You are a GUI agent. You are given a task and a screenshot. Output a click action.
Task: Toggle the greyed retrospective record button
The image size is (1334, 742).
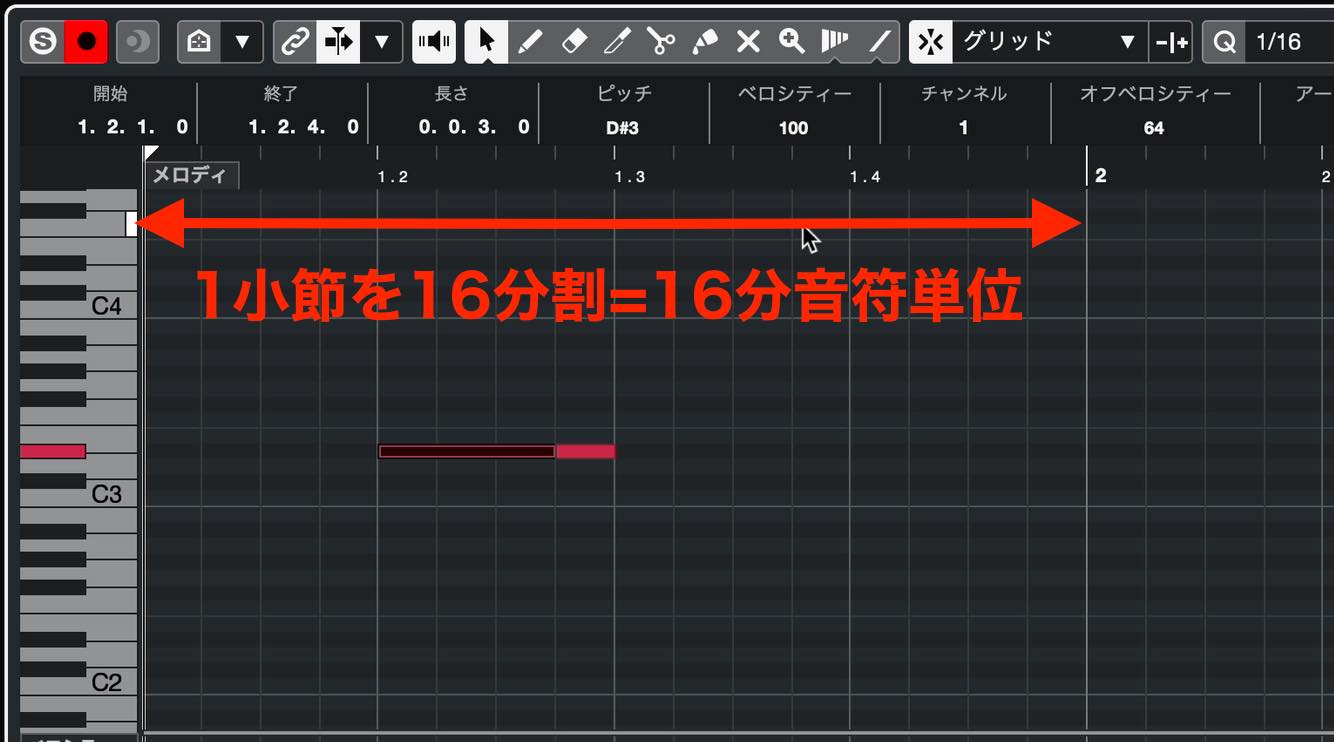[x=138, y=42]
